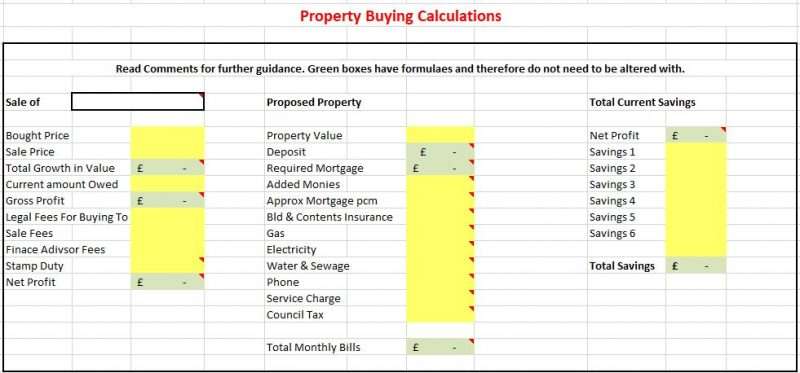
Task: Select the Current amount Owed cell
Action: pyautogui.click(x=167, y=184)
